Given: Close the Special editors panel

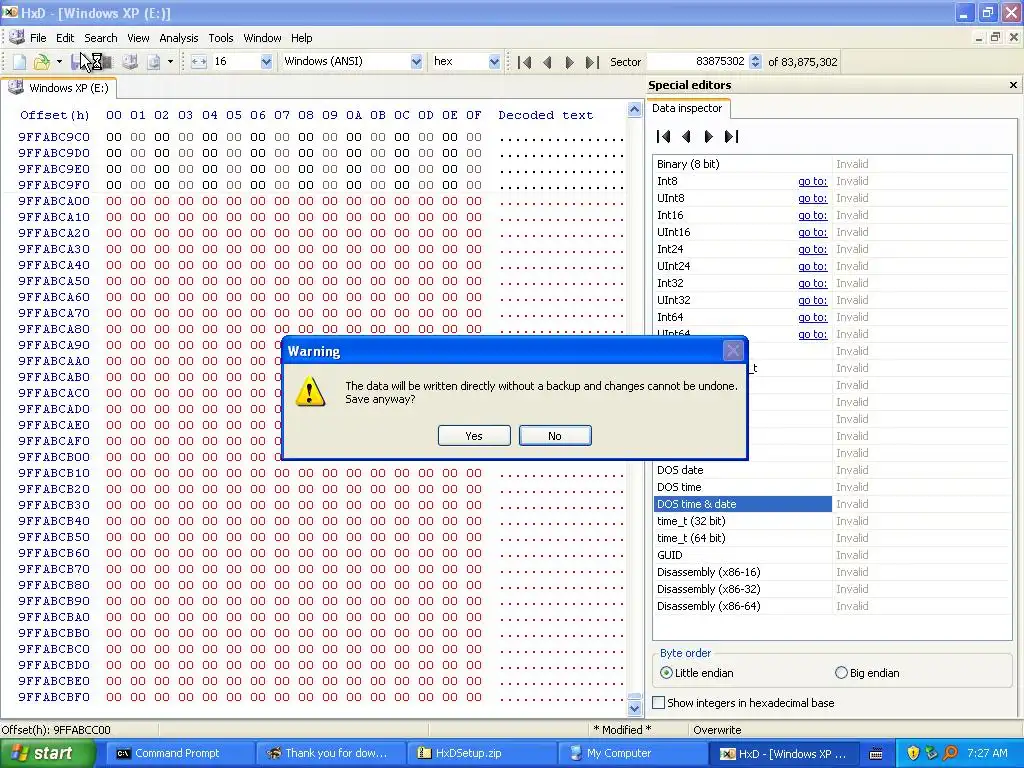Looking at the screenshot, I should click(x=1013, y=85).
